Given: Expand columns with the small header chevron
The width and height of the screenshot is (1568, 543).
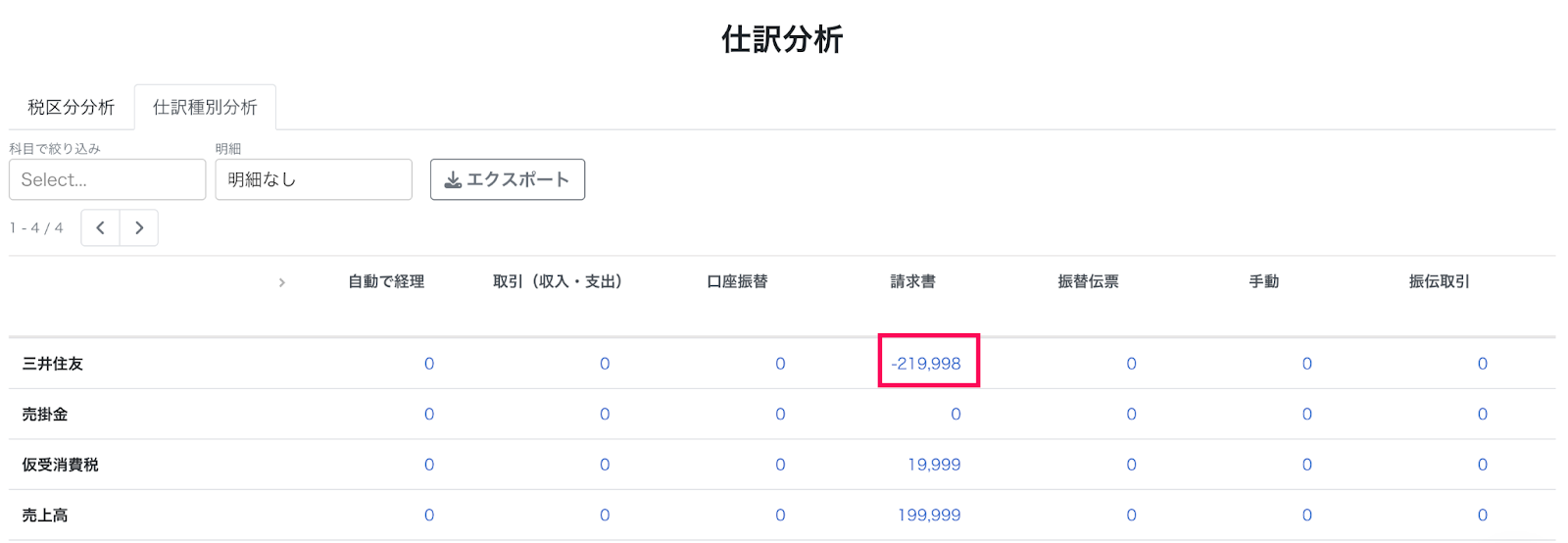Looking at the screenshot, I should point(282,282).
